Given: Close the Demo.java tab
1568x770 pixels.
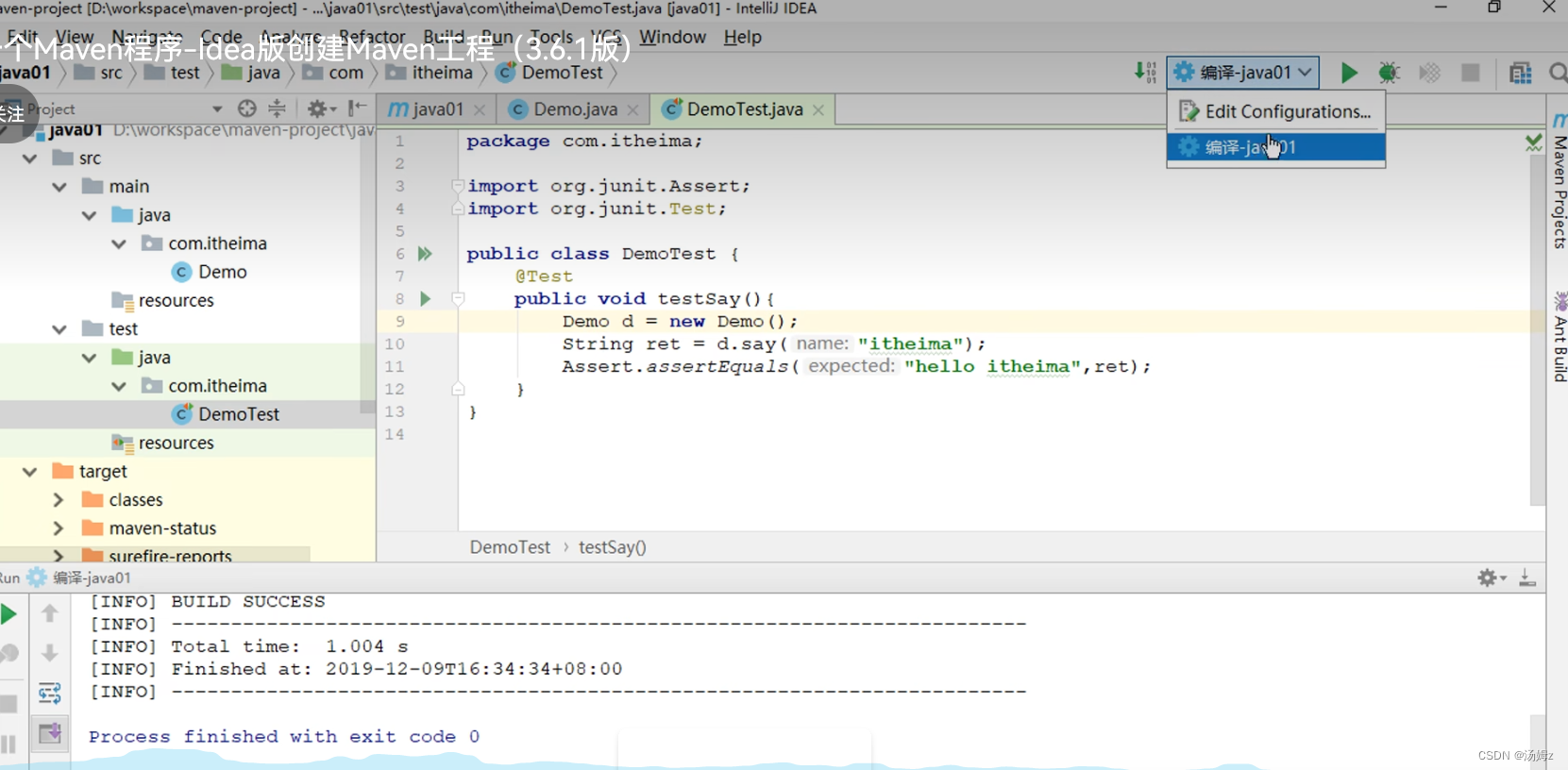Looking at the screenshot, I should pyautogui.click(x=633, y=110).
